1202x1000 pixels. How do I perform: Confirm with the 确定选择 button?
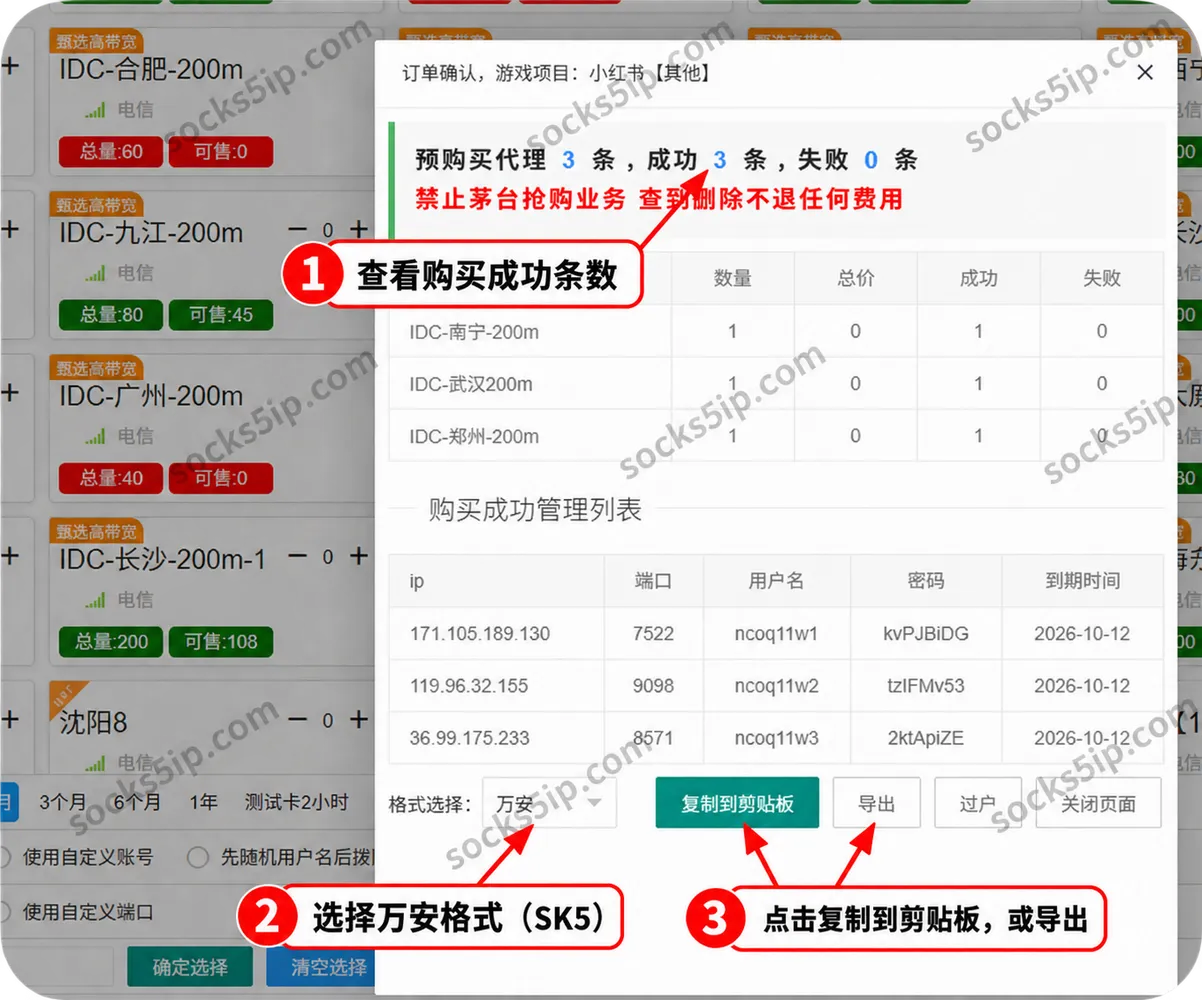190,967
